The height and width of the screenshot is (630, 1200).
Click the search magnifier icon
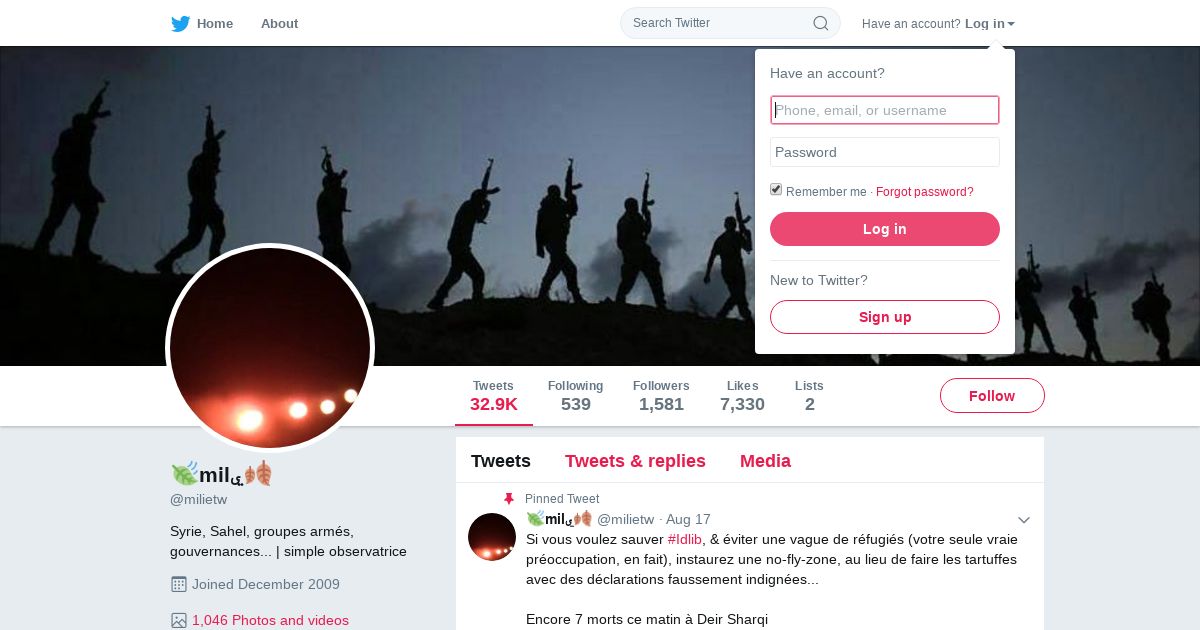pyautogui.click(x=820, y=23)
